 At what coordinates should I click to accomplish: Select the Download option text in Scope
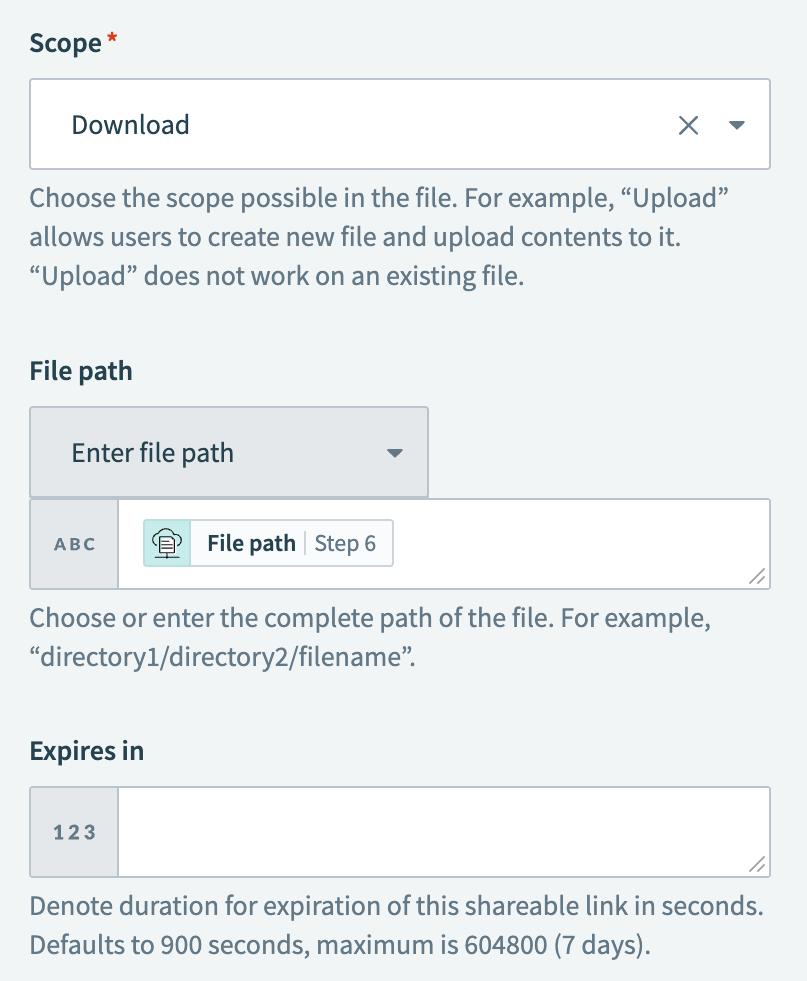click(x=129, y=124)
